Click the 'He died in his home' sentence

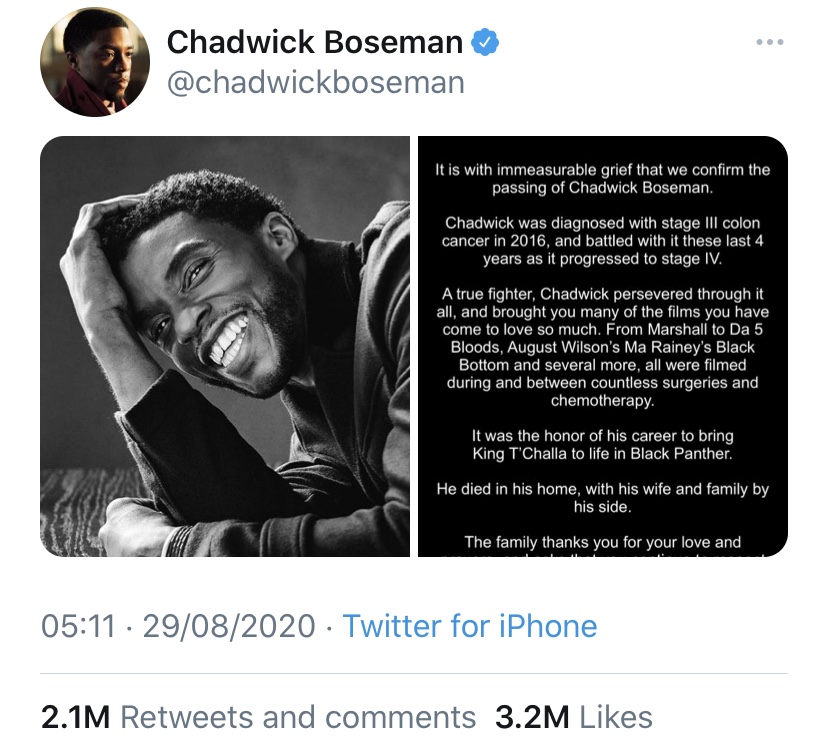(603, 498)
